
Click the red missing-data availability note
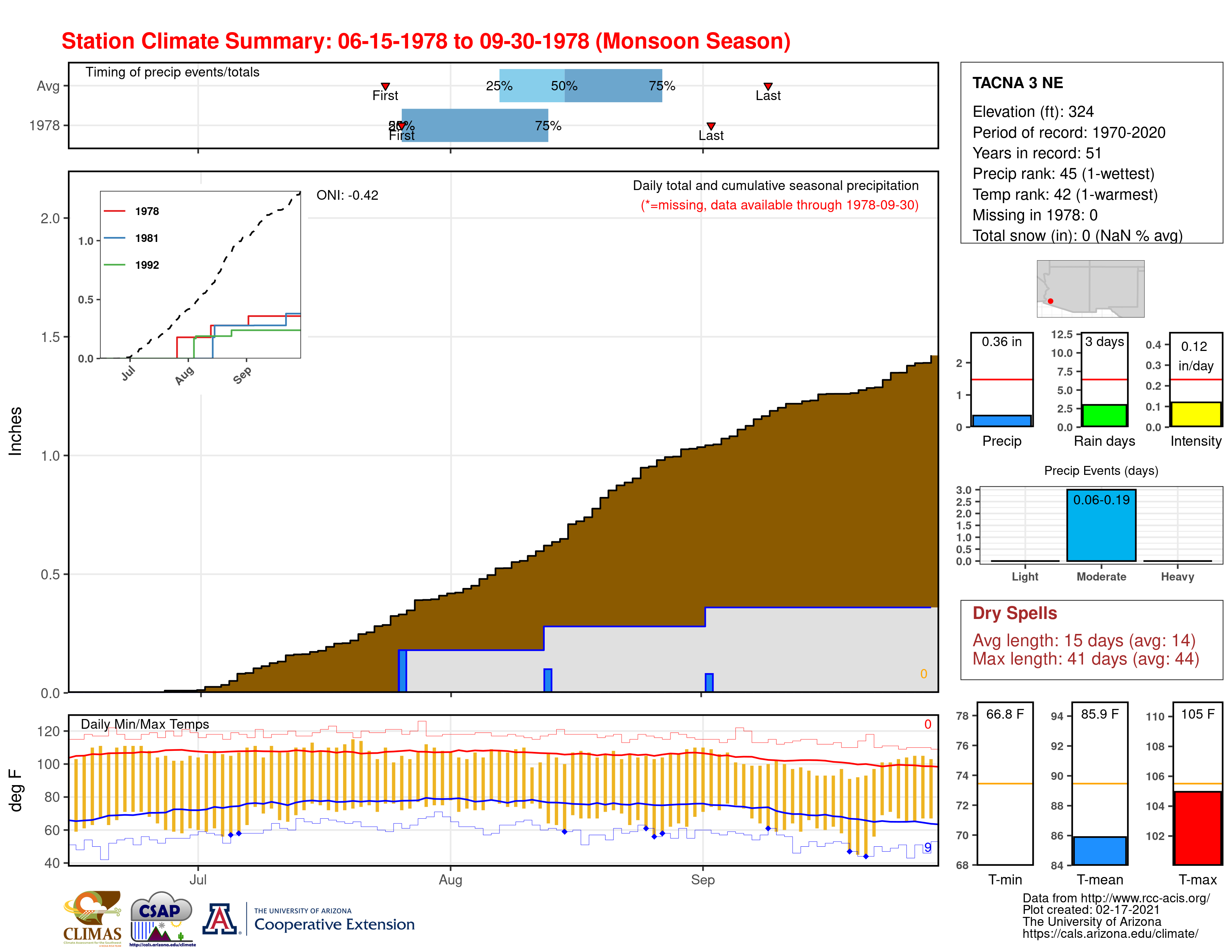780,205
